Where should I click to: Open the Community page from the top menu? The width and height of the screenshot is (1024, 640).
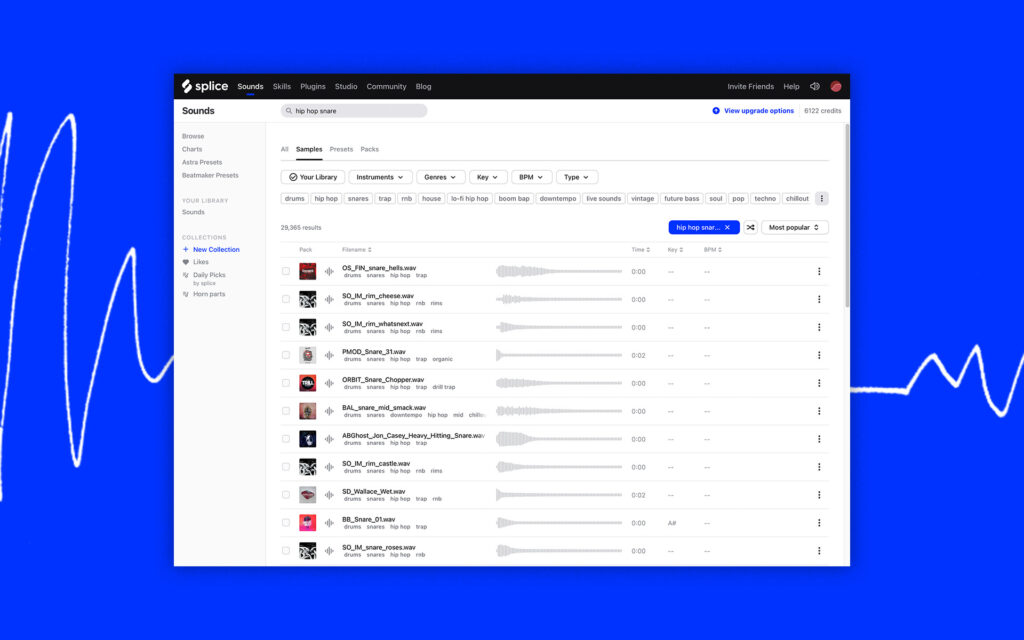(x=387, y=86)
